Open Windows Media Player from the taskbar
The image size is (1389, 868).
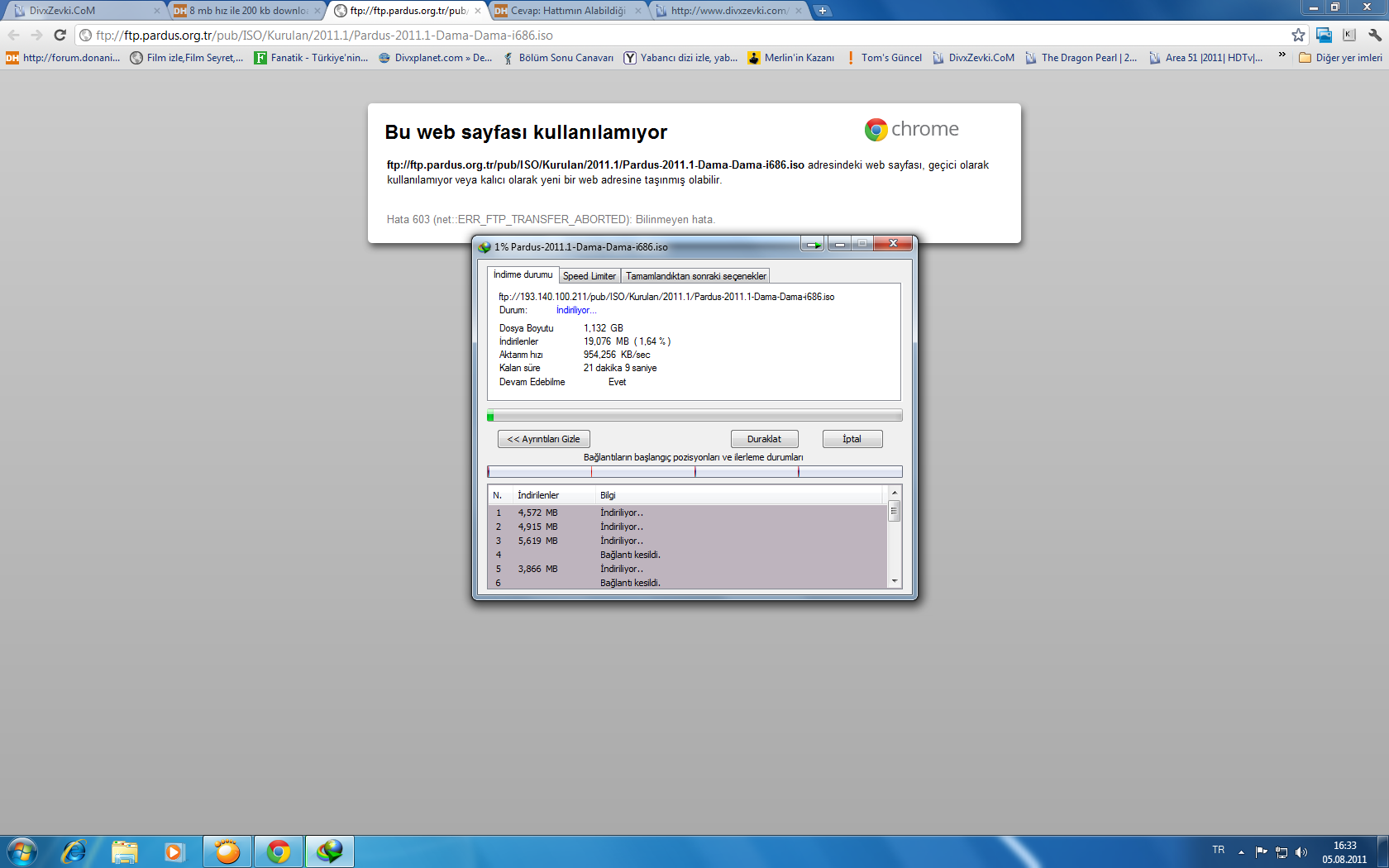point(174,851)
